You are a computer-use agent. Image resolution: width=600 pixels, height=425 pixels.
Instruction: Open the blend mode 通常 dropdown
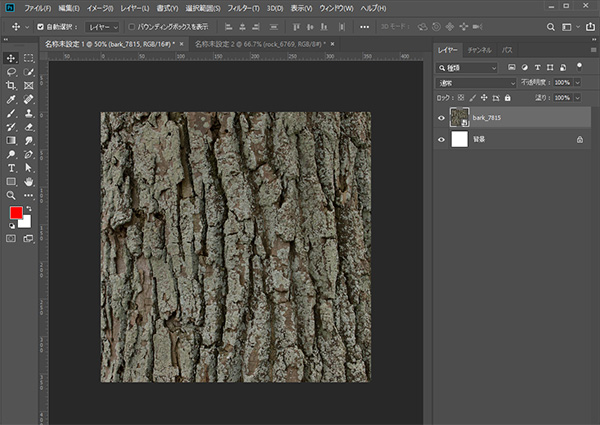(477, 82)
